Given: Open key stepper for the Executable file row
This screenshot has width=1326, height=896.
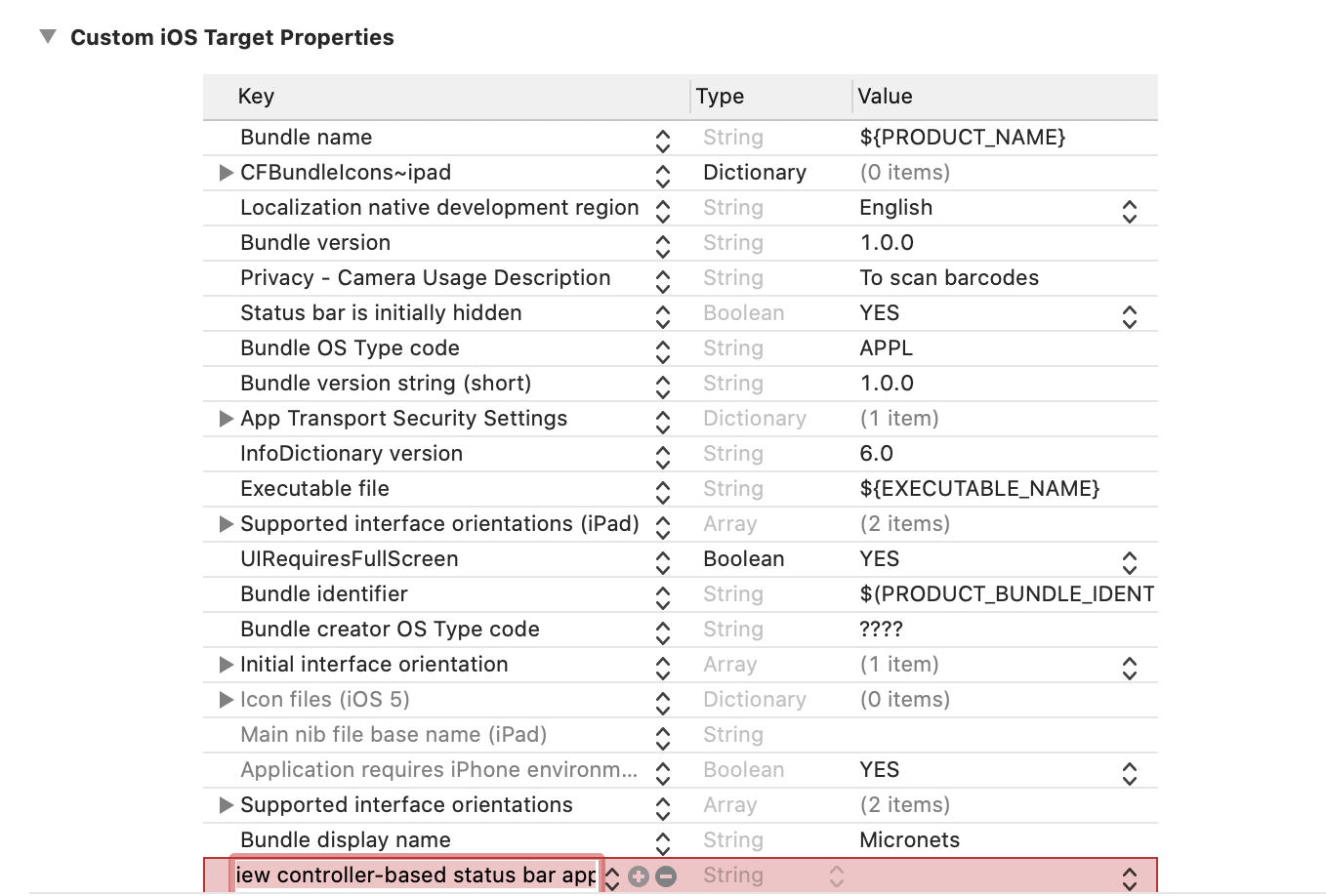Looking at the screenshot, I should point(663,492).
